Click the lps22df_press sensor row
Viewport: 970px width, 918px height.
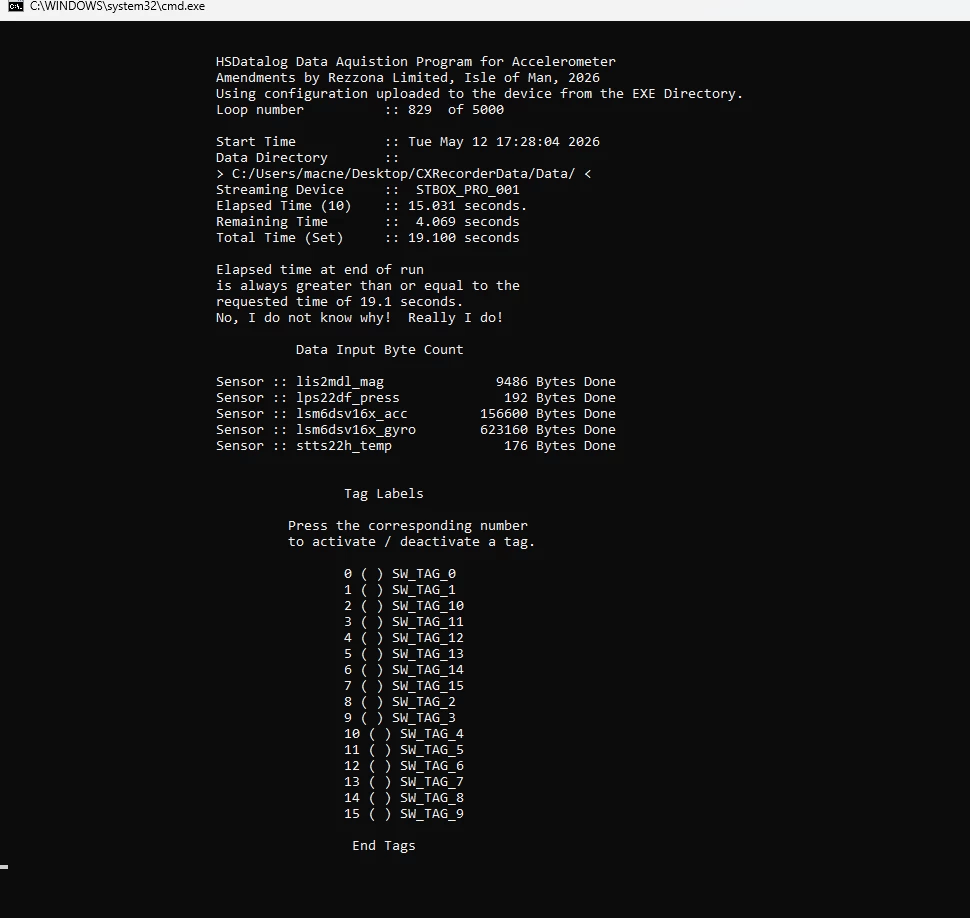point(416,398)
